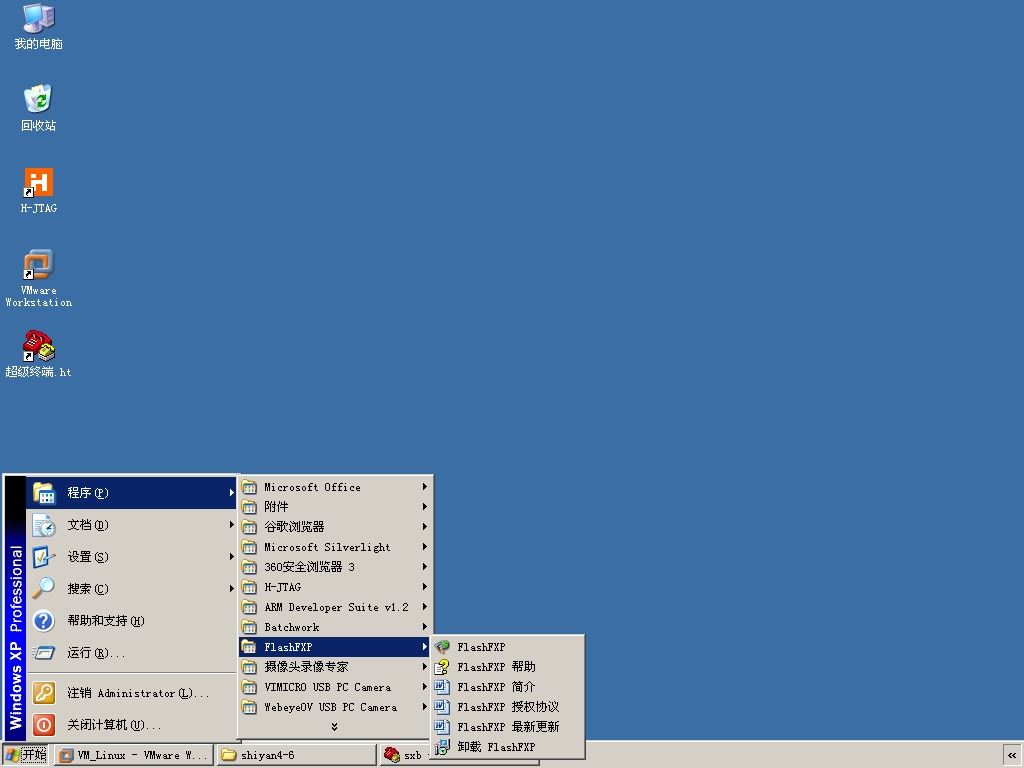
Task: Expand the Microsoft Silverlight submenu arrow
Action: point(424,547)
